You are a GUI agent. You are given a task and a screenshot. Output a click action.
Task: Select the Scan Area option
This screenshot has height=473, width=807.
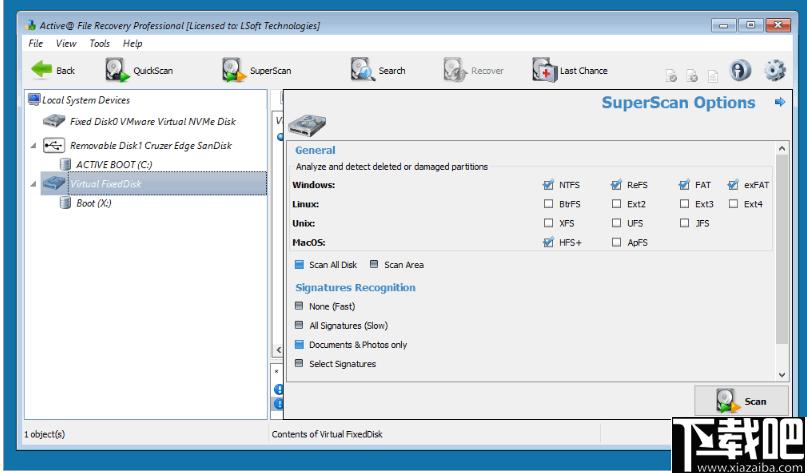point(374,265)
